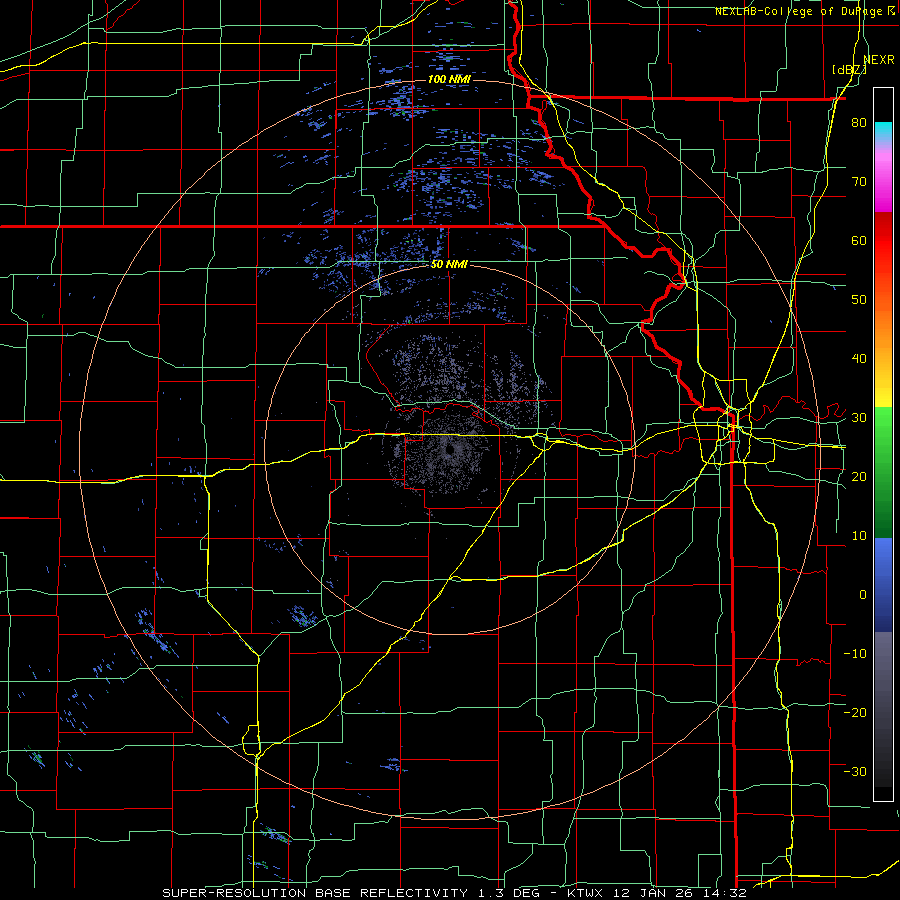Click the 10 value on dBZ scale
This screenshot has width=900, height=900.
click(859, 536)
